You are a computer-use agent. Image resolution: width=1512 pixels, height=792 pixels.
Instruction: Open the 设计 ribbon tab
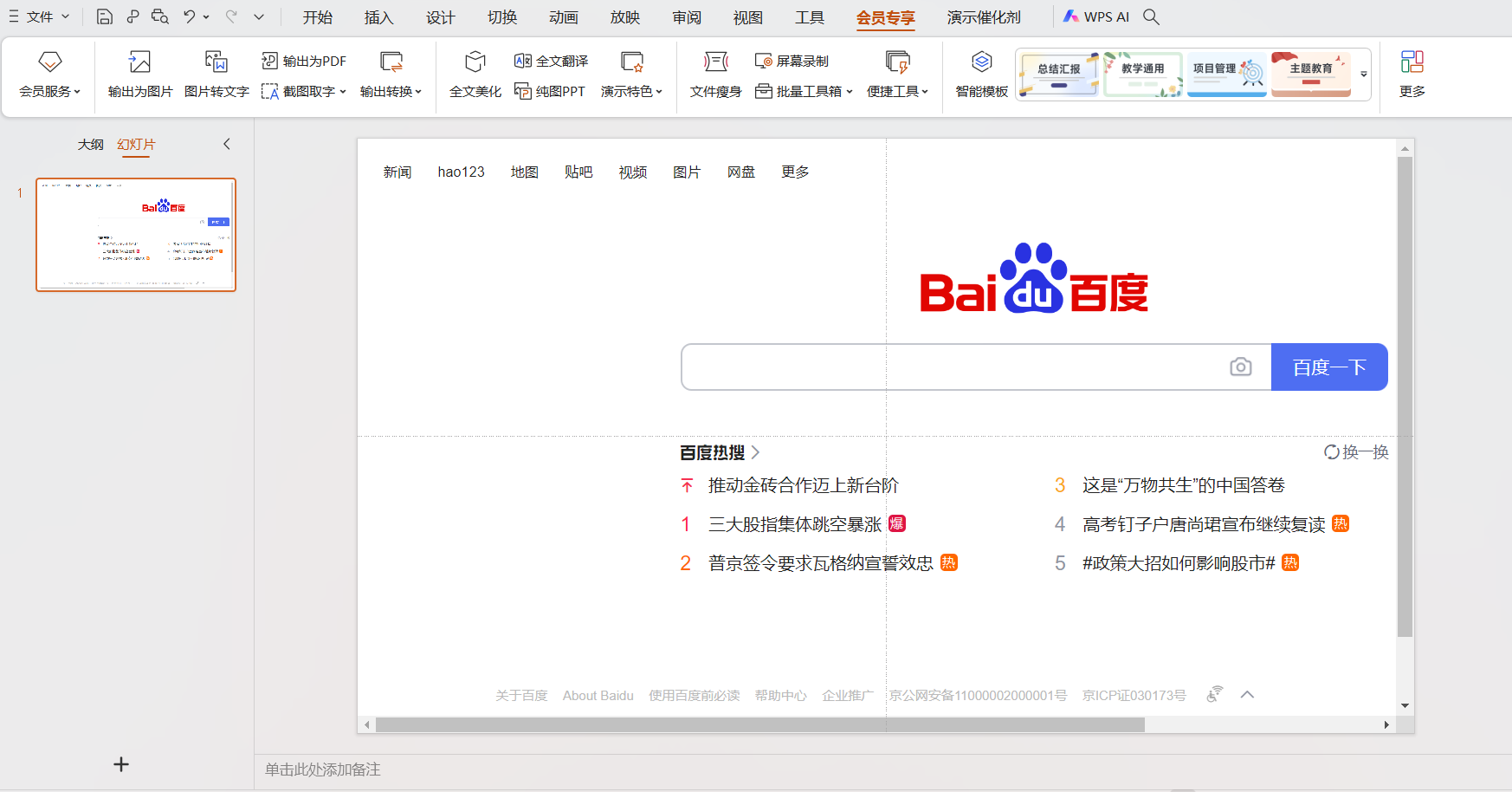coord(440,17)
